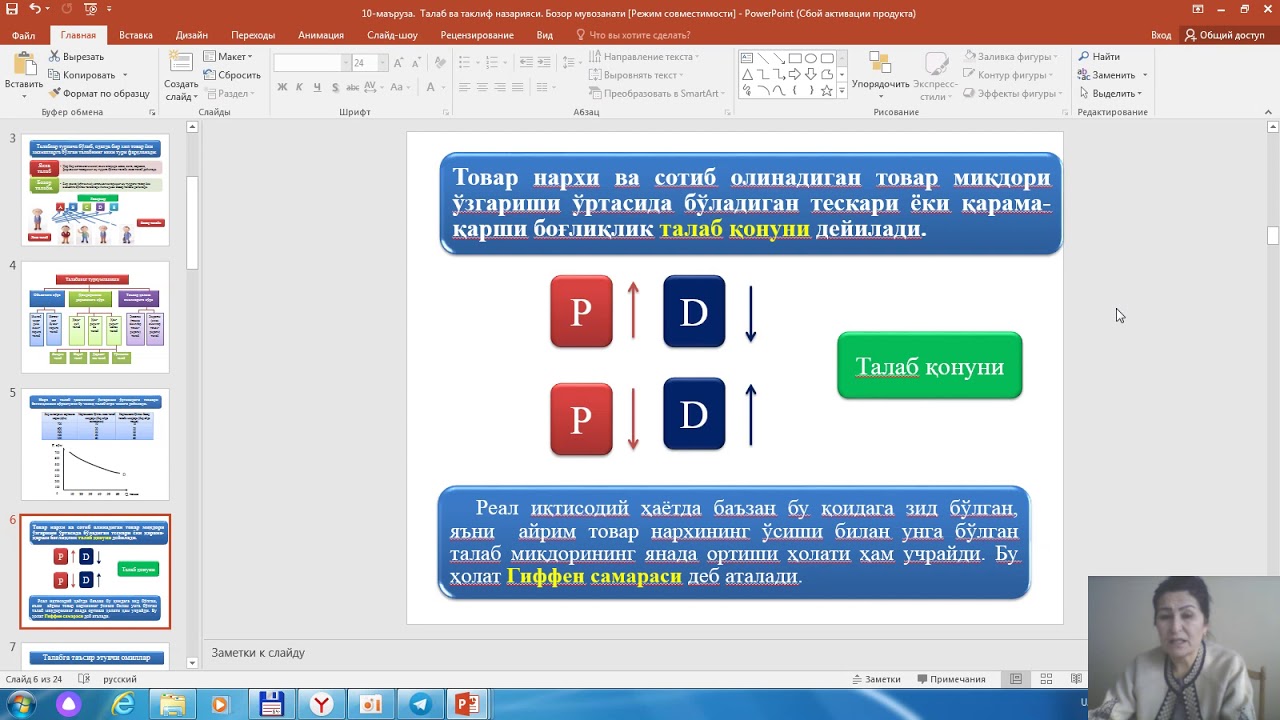Select slide 4 thumbnail
1280x720 pixels.
95,317
